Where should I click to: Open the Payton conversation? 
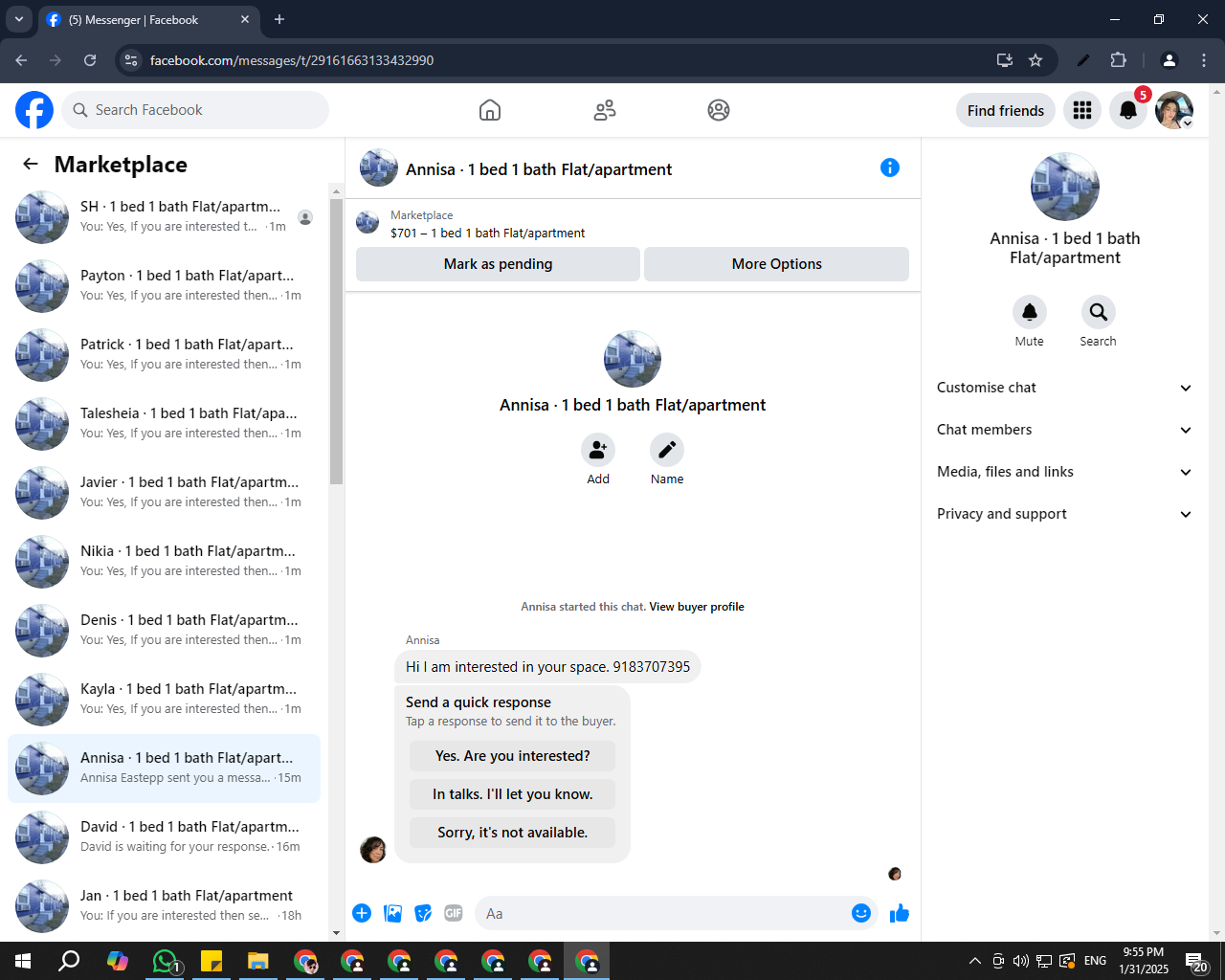164,285
